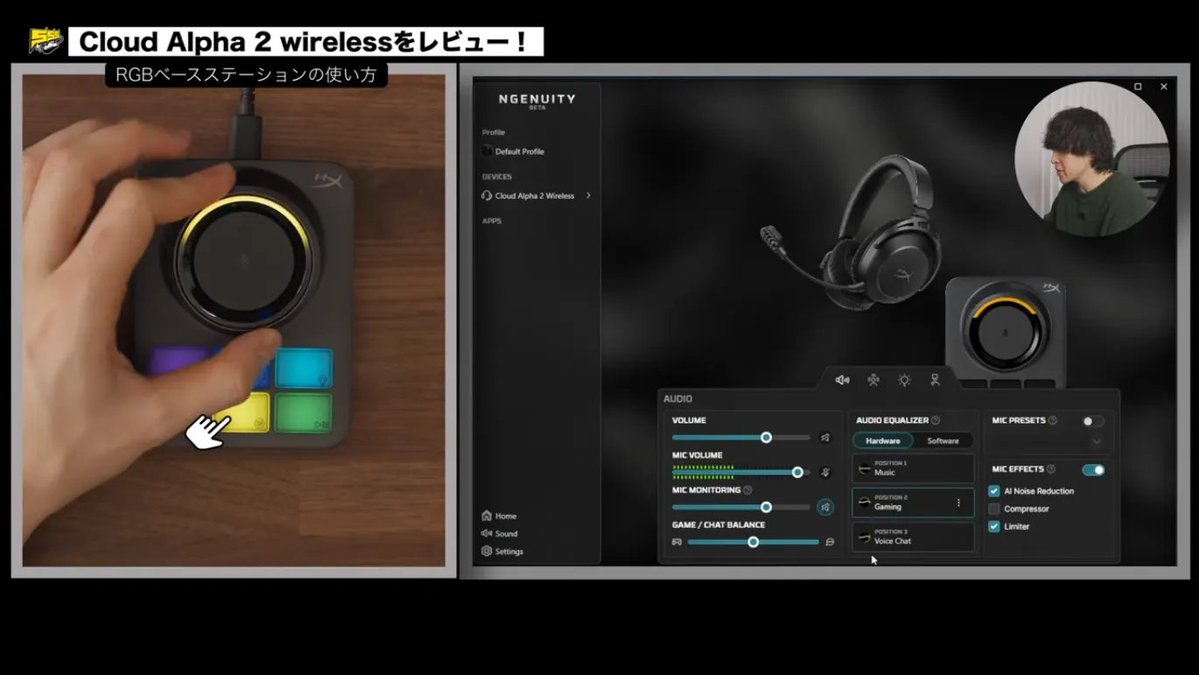Viewport: 1199px width, 675px height.
Task: Click the Home house icon
Action: point(486,516)
